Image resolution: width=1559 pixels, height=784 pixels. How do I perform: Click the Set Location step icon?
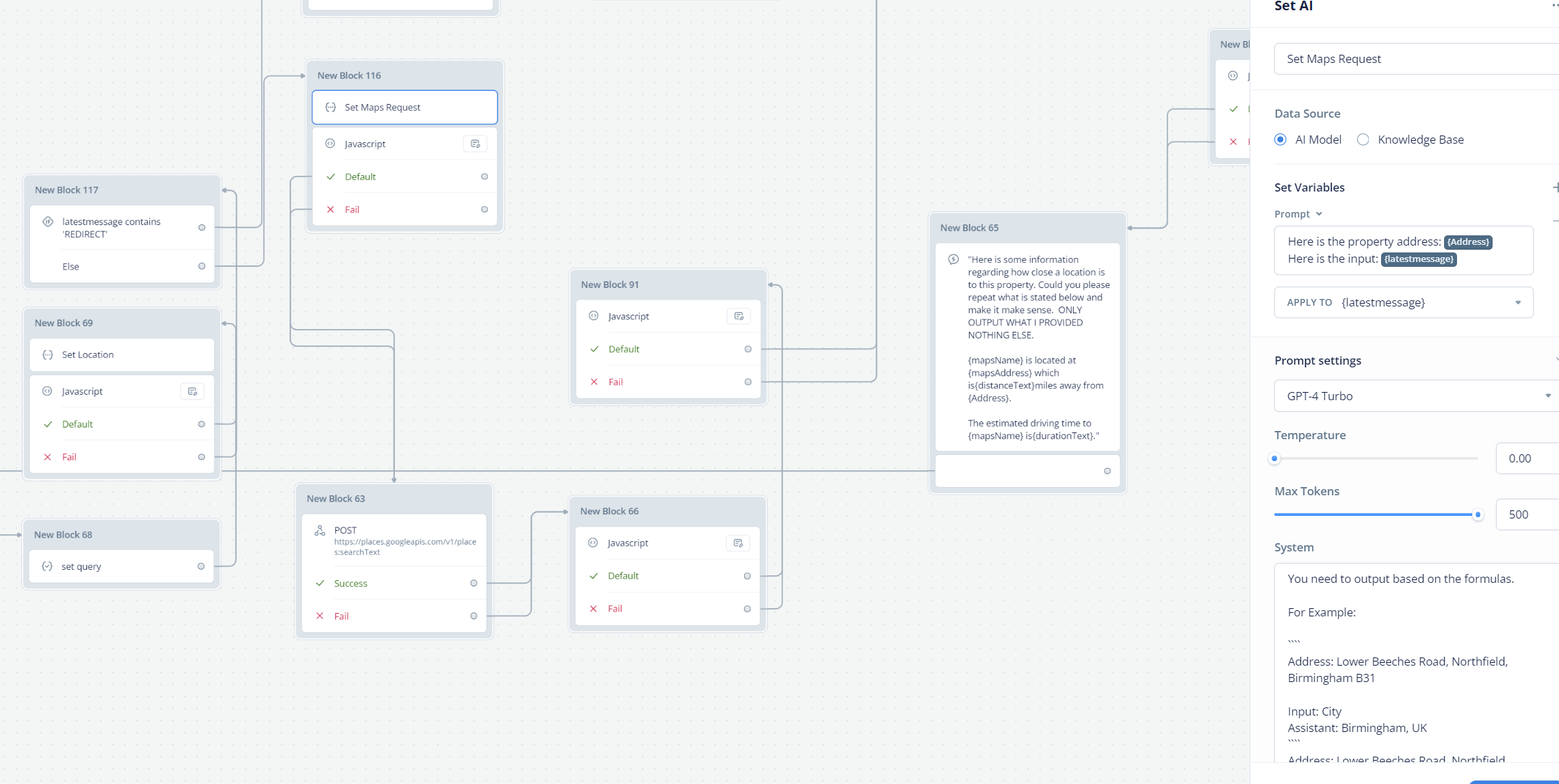click(48, 354)
